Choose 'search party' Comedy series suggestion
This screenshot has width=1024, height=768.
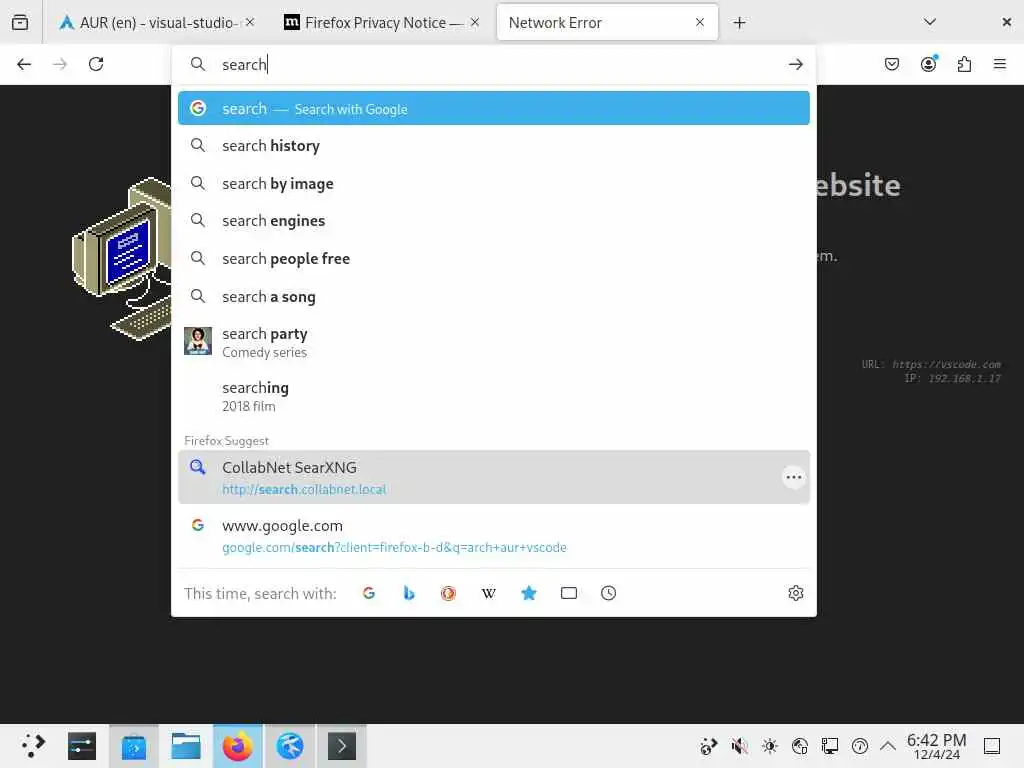[x=494, y=342]
